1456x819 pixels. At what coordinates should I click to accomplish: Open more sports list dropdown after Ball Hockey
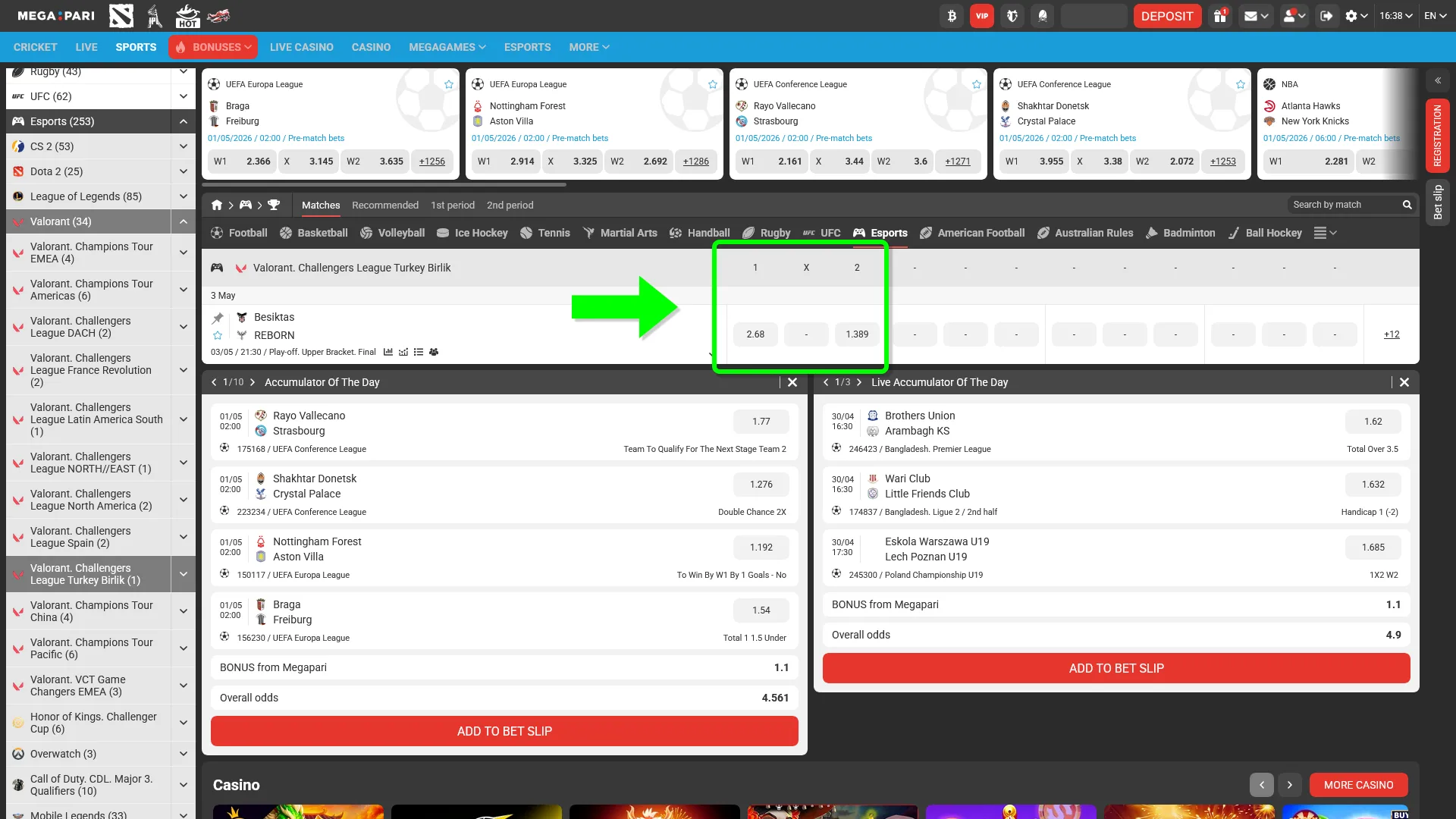point(1325,233)
